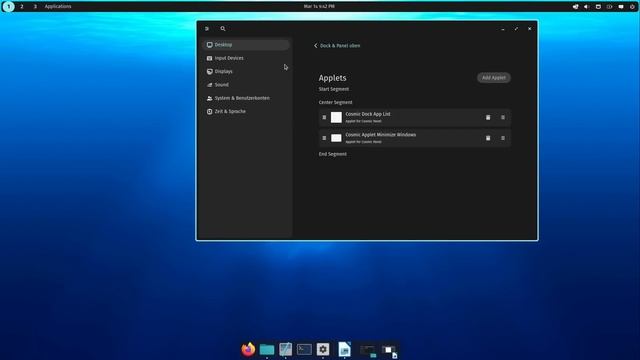
Task: Open the Settings gear icon in dock
Action: (x=323, y=349)
